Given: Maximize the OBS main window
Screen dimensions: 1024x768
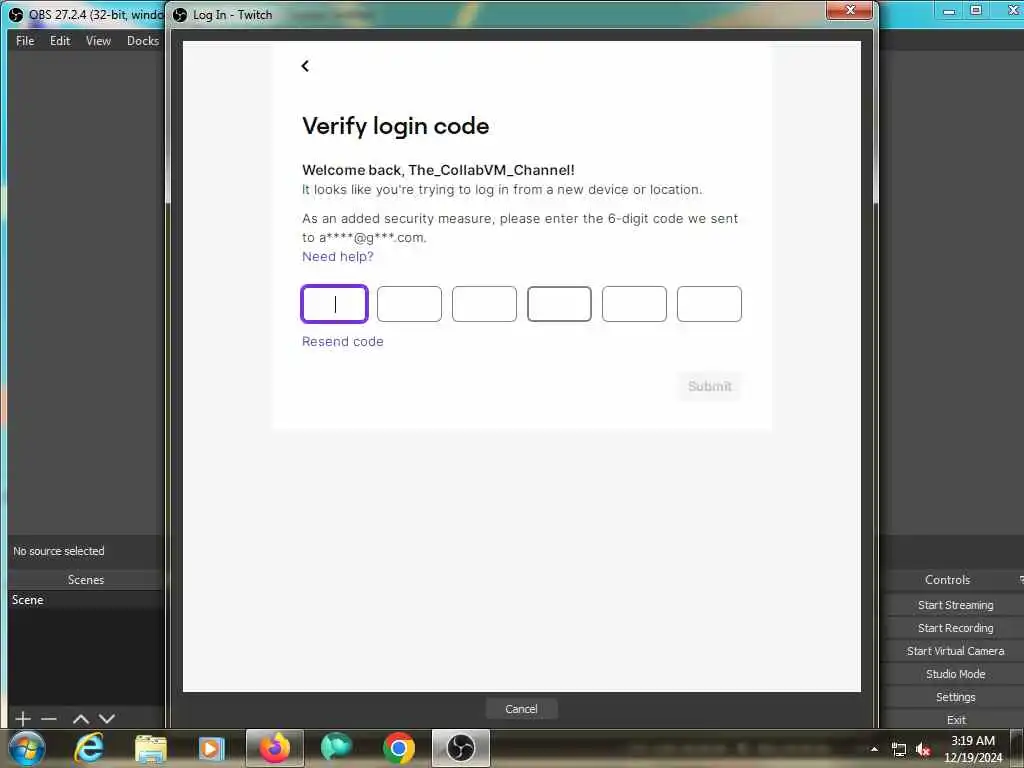Looking at the screenshot, I should [x=976, y=10].
